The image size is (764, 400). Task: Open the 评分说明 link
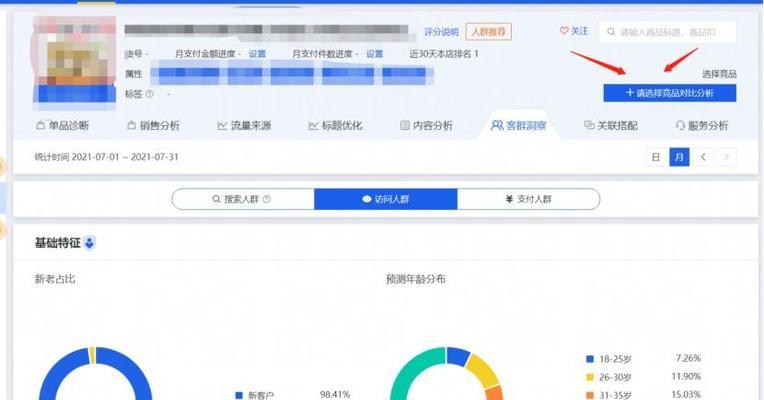pyautogui.click(x=441, y=32)
